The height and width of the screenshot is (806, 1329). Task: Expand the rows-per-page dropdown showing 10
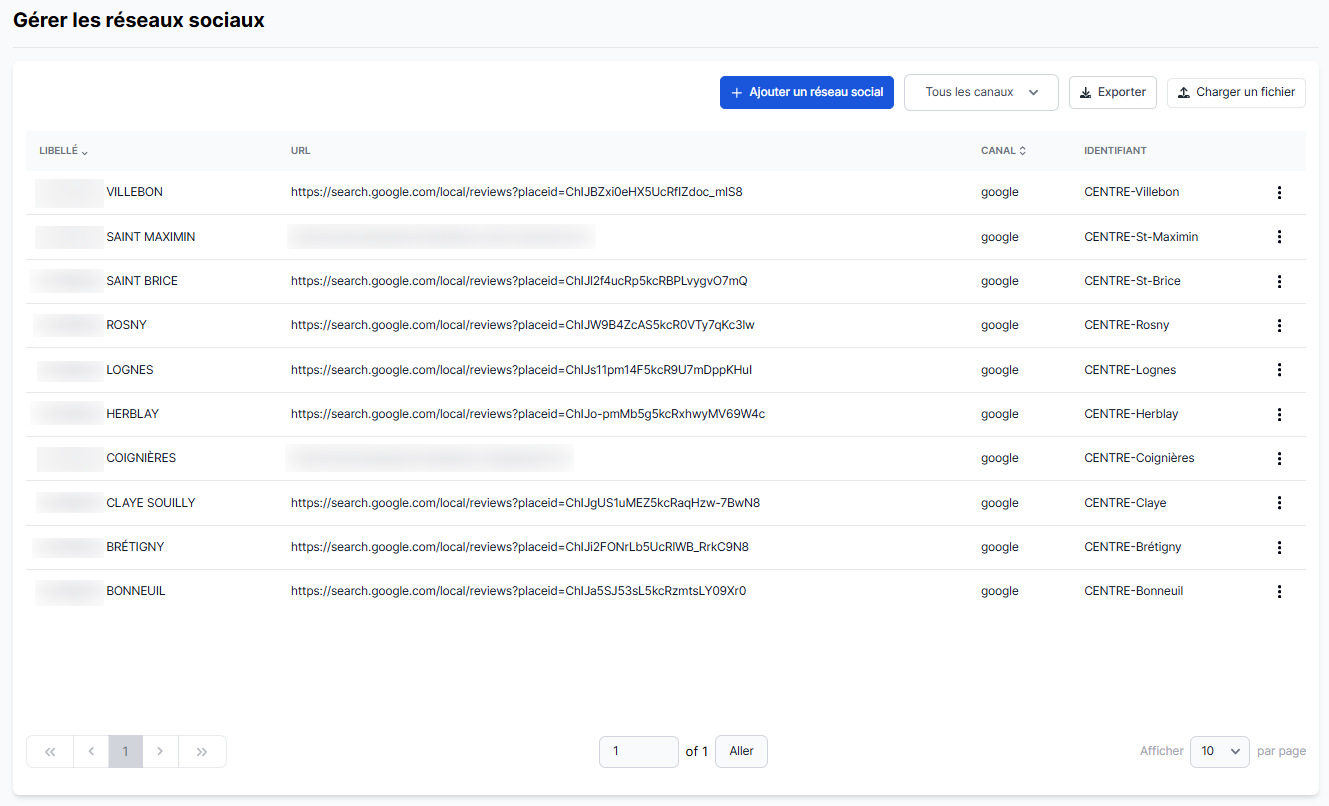click(x=1219, y=752)
